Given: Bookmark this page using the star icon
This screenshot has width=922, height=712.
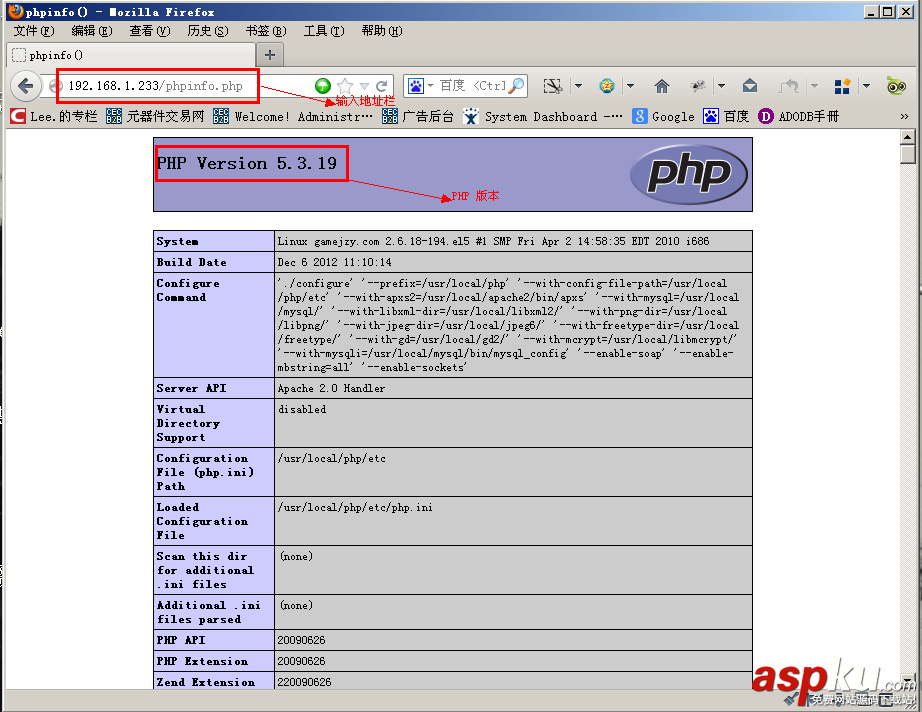Looking at the screenshot, I should [x=344, y=84].
